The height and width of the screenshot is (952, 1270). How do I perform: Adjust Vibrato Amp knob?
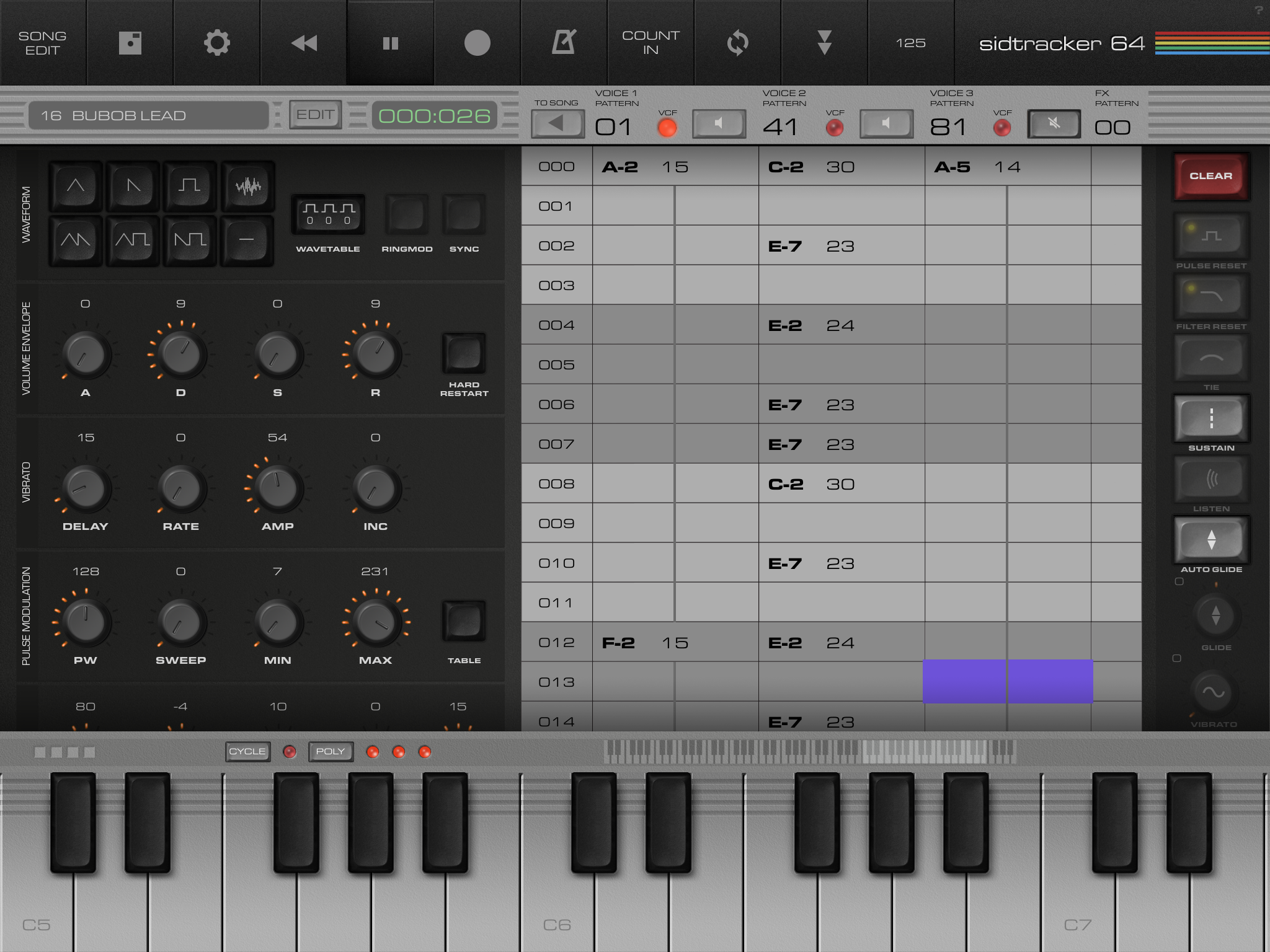pyautogui.click(x=278, y=488)
